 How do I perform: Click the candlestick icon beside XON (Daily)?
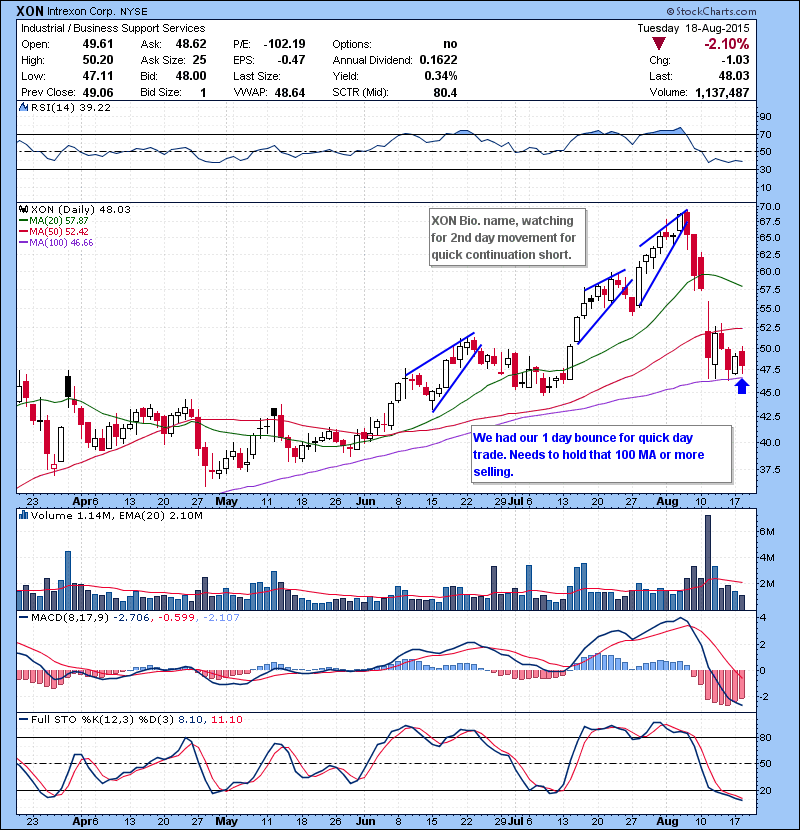(x=23, y=210)
